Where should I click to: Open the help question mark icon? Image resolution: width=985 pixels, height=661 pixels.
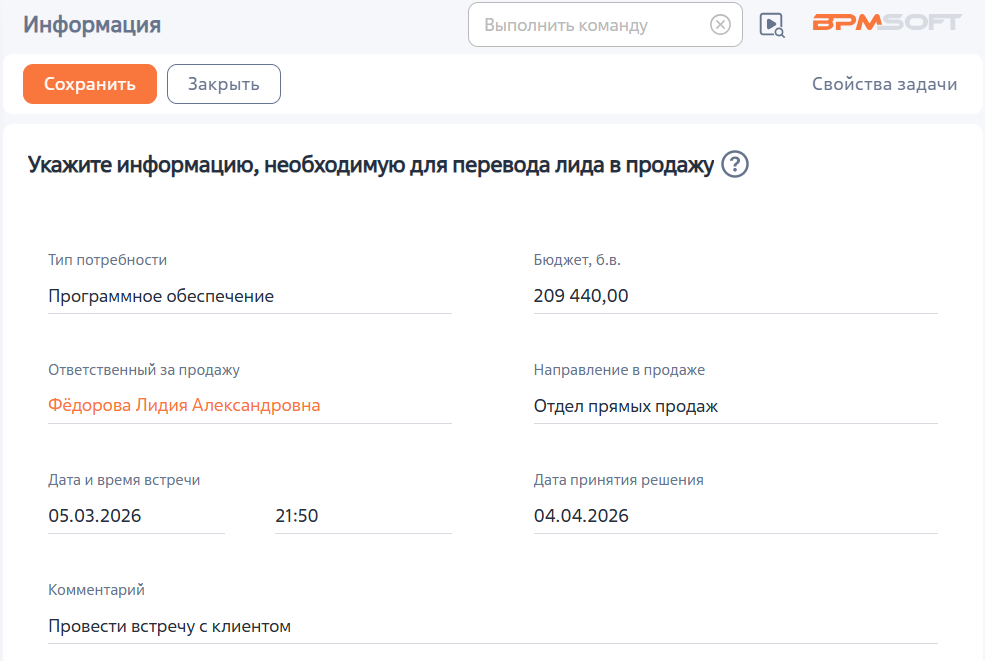[734, 165]
